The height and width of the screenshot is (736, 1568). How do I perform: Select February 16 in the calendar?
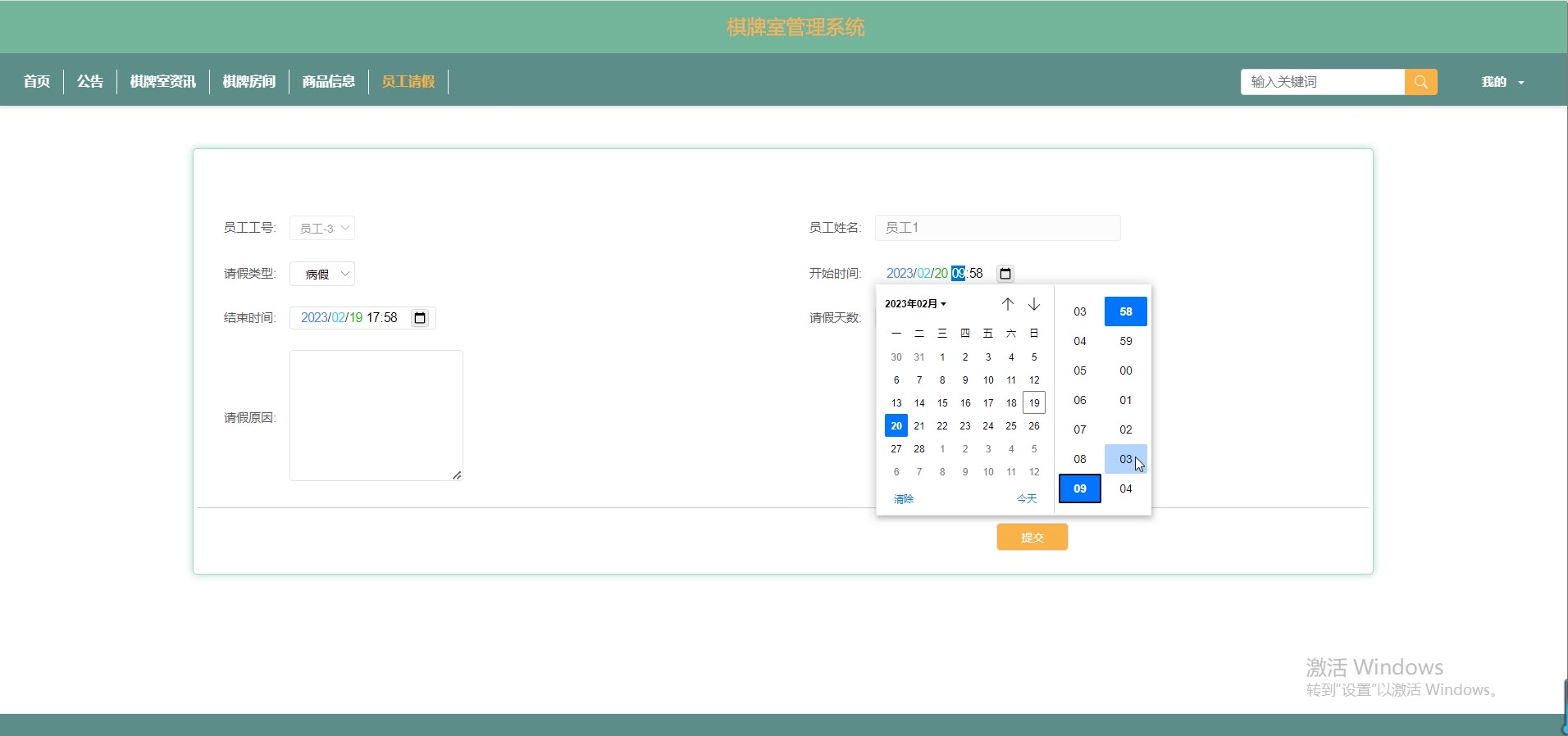point(965,402)
